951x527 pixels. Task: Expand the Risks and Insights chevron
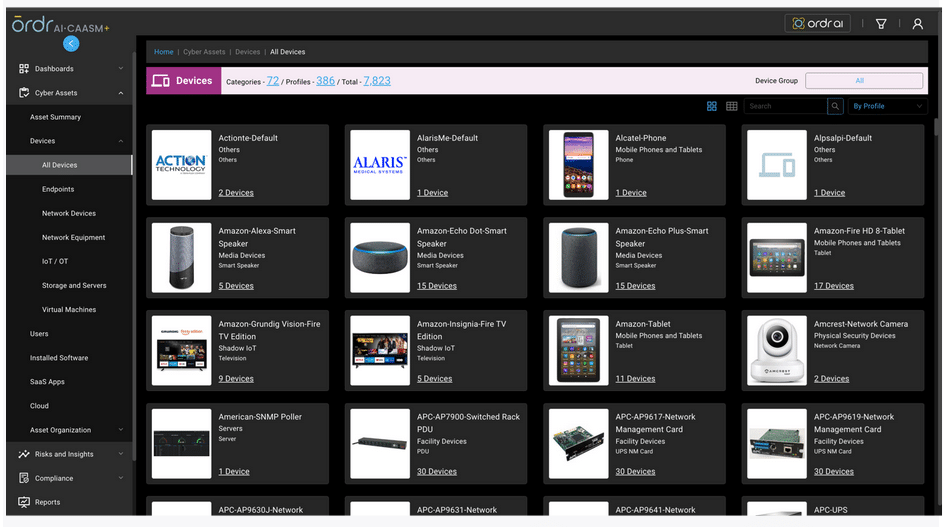point(121,454)
